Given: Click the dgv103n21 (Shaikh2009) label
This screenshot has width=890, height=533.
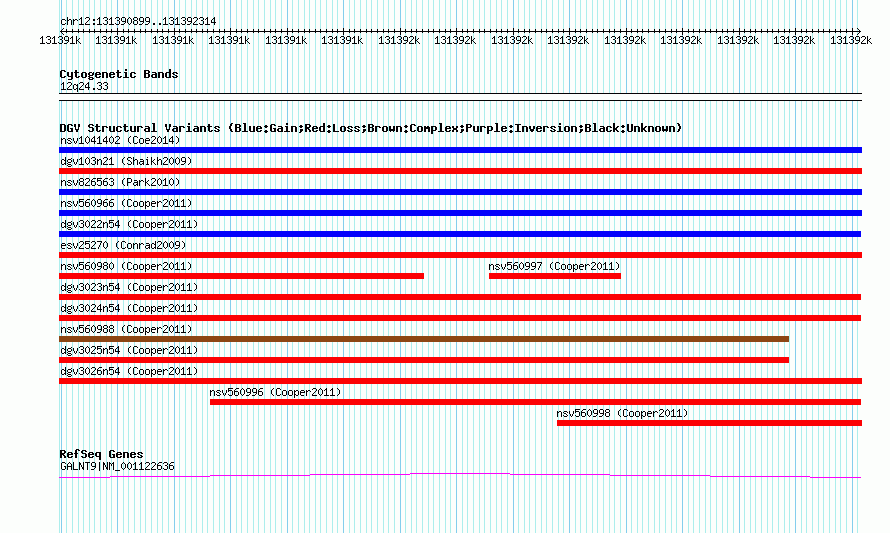Looking at the screenshot, I should point(126,161).
